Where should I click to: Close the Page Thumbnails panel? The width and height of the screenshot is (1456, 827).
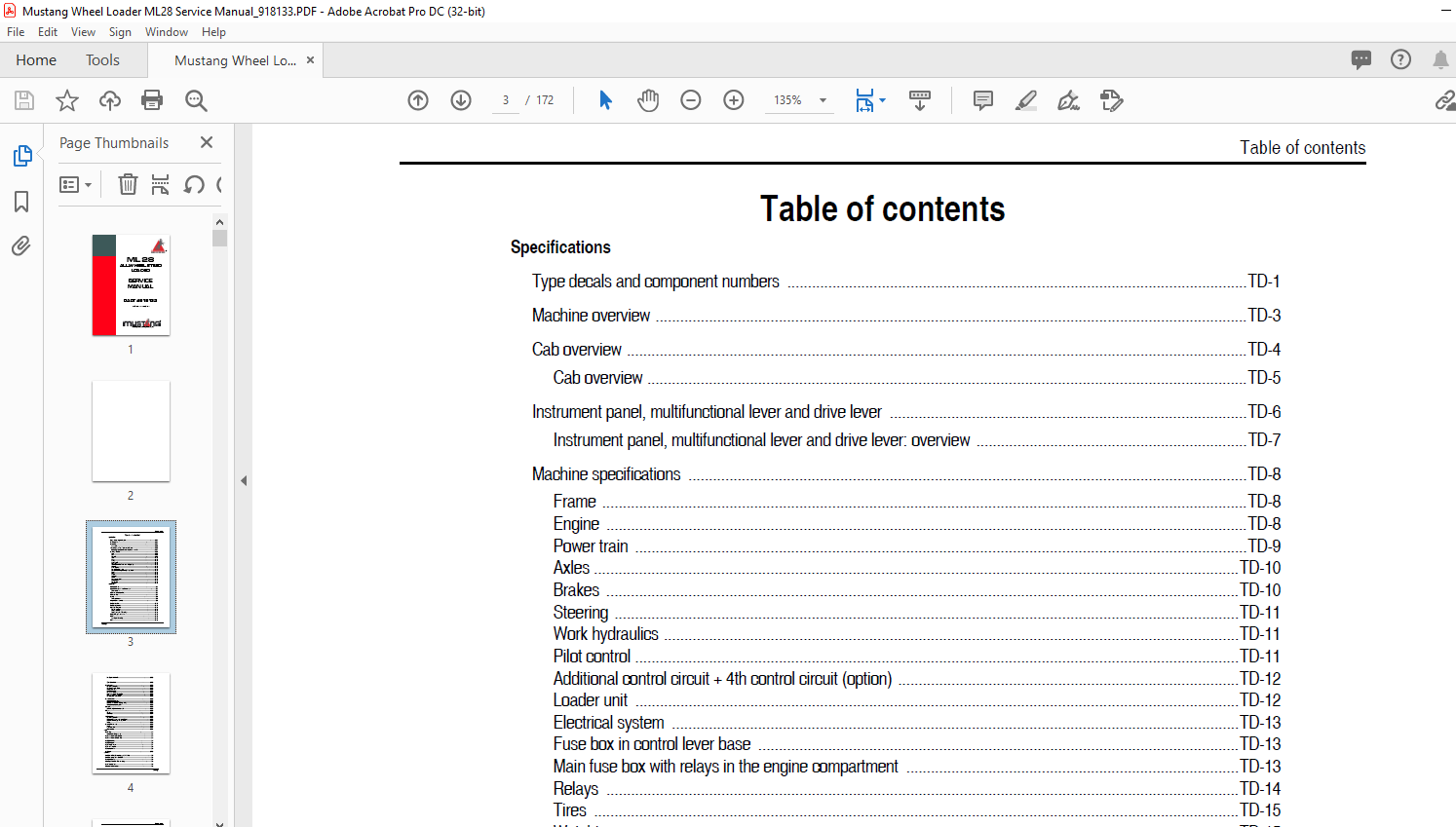[207, 142]
